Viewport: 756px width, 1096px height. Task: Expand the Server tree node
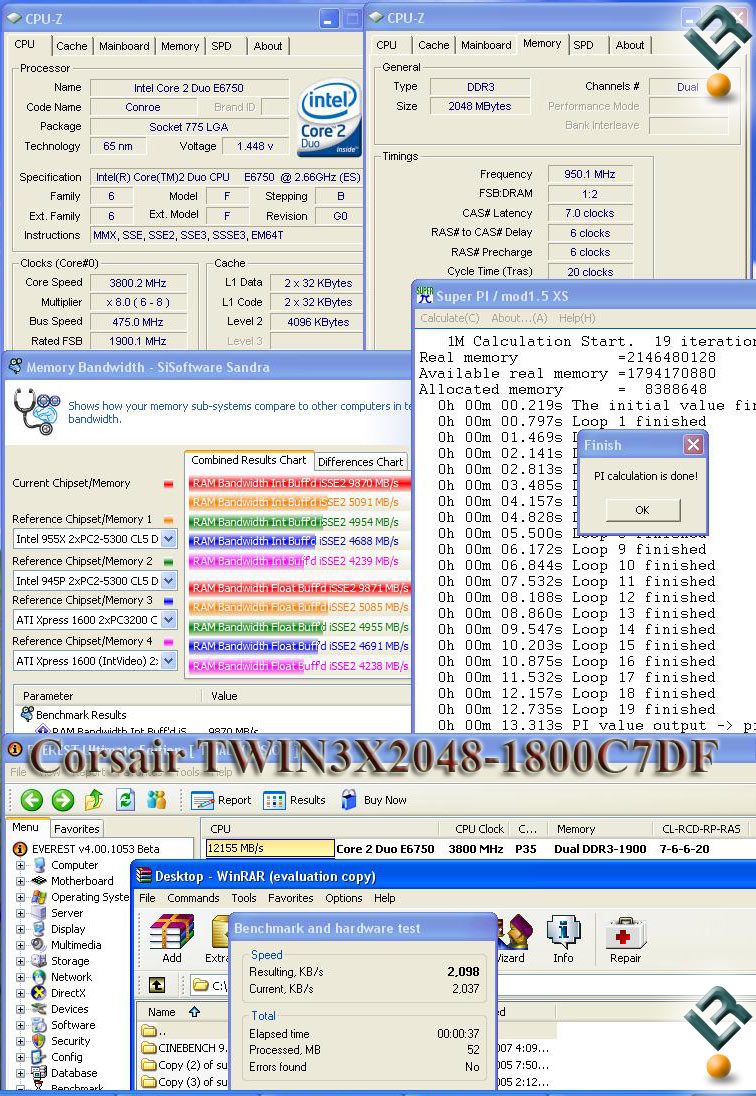(20, 914)
